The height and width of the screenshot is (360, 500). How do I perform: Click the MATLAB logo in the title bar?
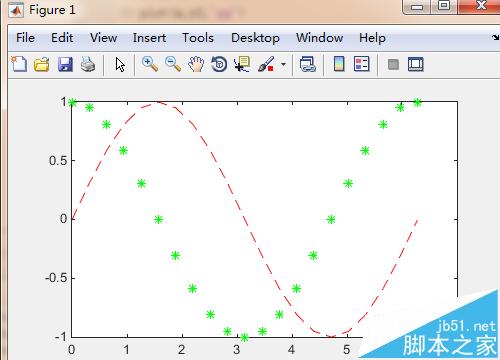pyautogui.click(x=16, y=10)
